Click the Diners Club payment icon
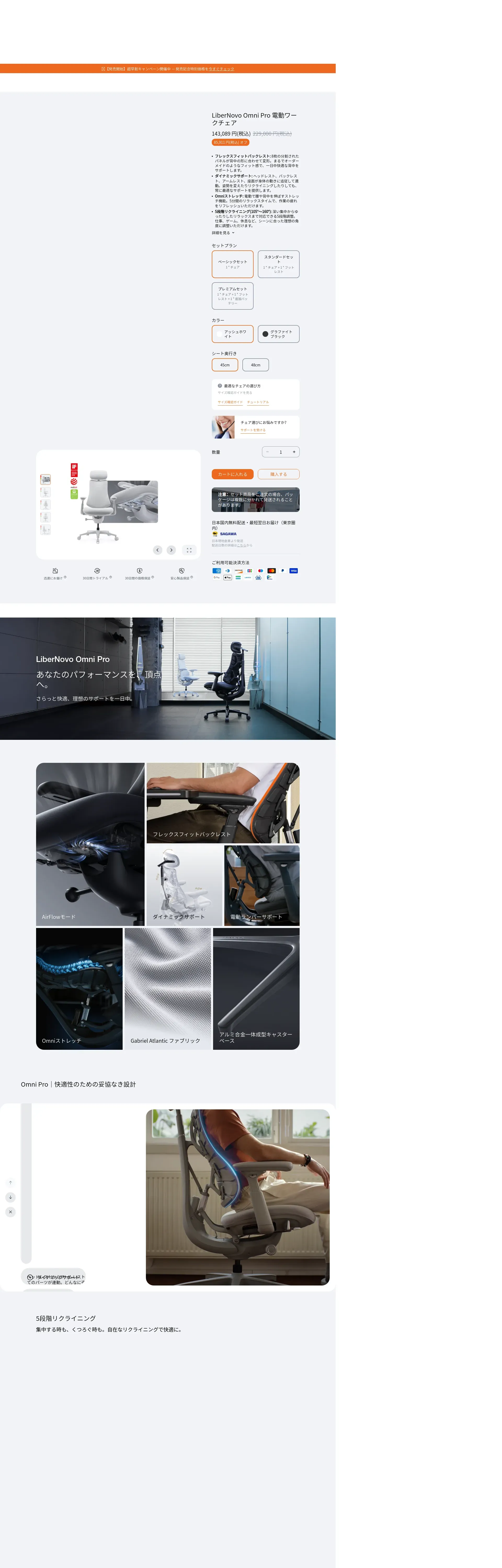 tap(228, 571)
